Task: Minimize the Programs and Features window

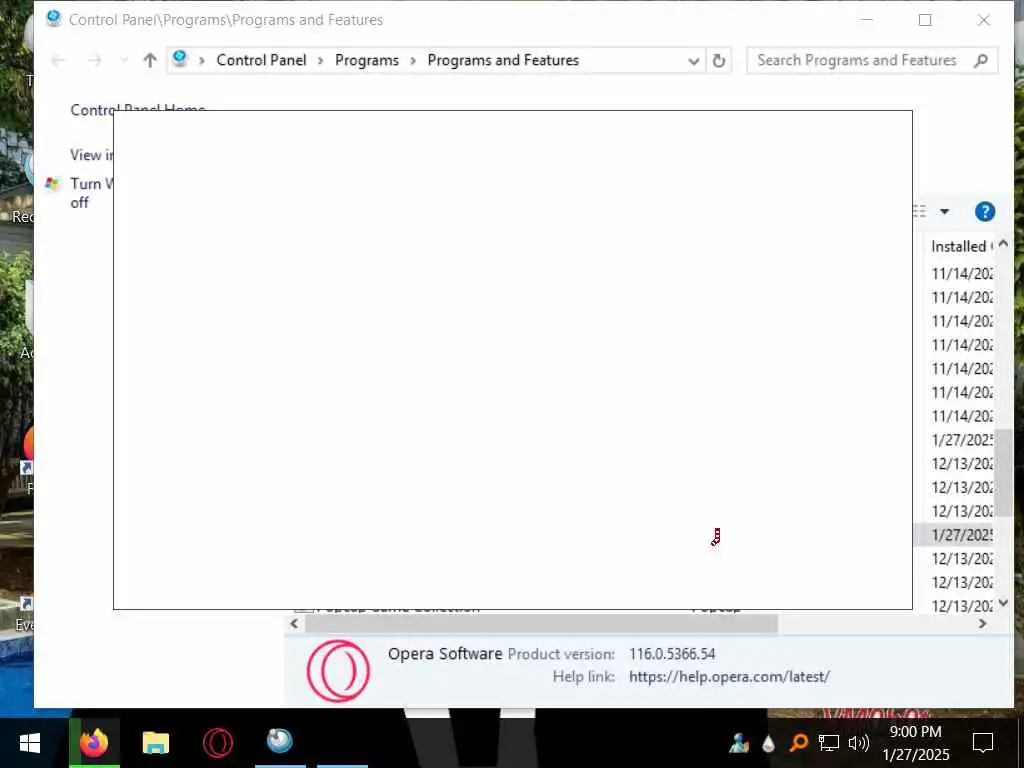Action: click(x=867, y=20)
